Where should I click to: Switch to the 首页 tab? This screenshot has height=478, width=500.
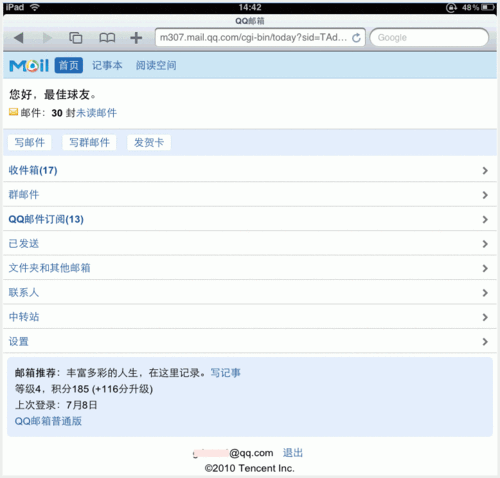[x=69, y=65]
